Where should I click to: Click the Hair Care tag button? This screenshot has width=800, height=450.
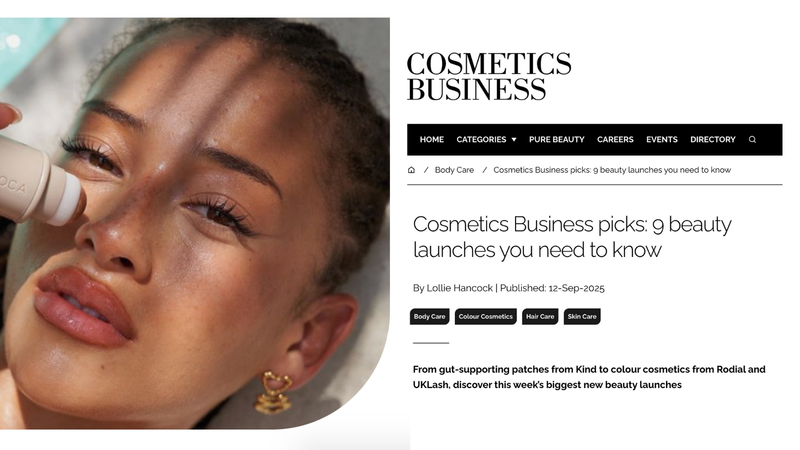click(x=540, y=316)
